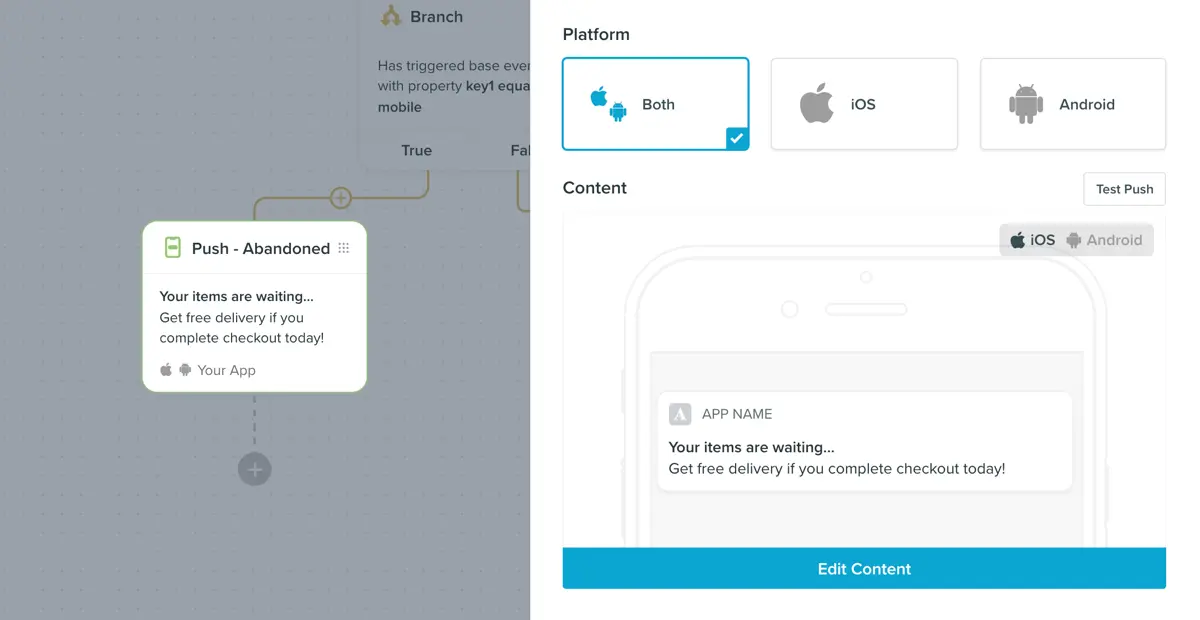The image size is (1200, 620).
Task: Select Android as the target platform
Action: [1072, 103]
